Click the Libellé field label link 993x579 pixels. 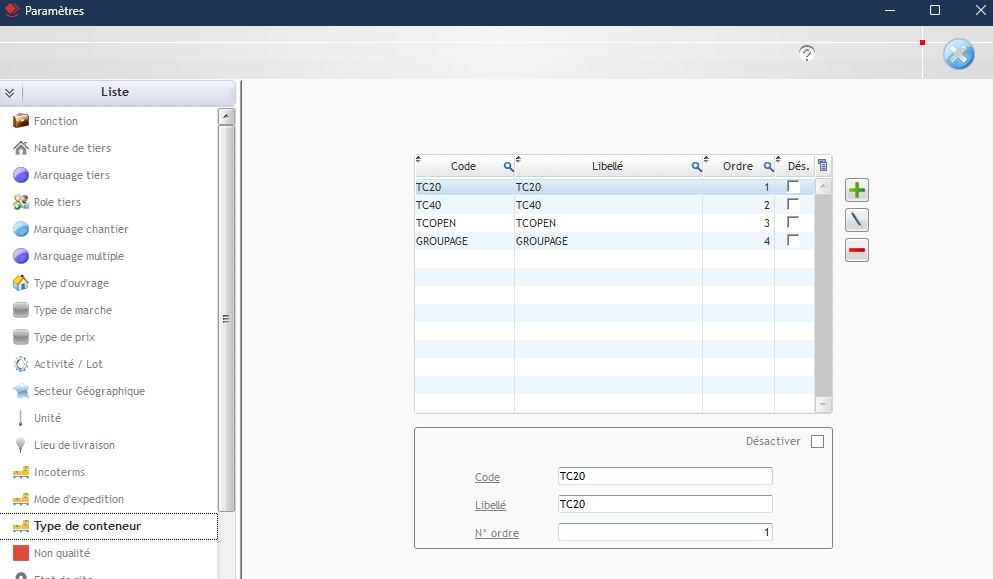[x=490, y=505]
